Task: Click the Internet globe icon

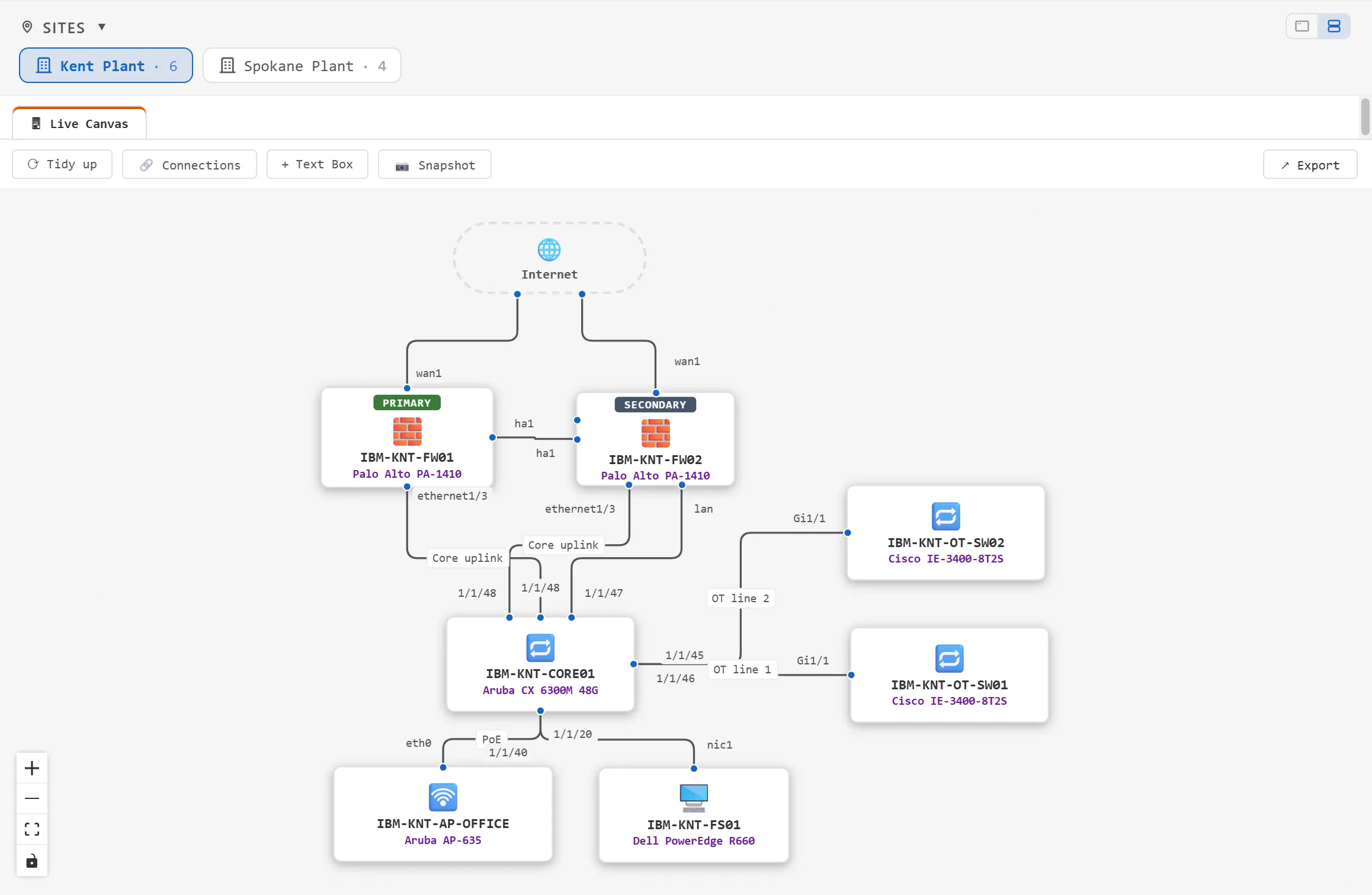Action: 549,250
